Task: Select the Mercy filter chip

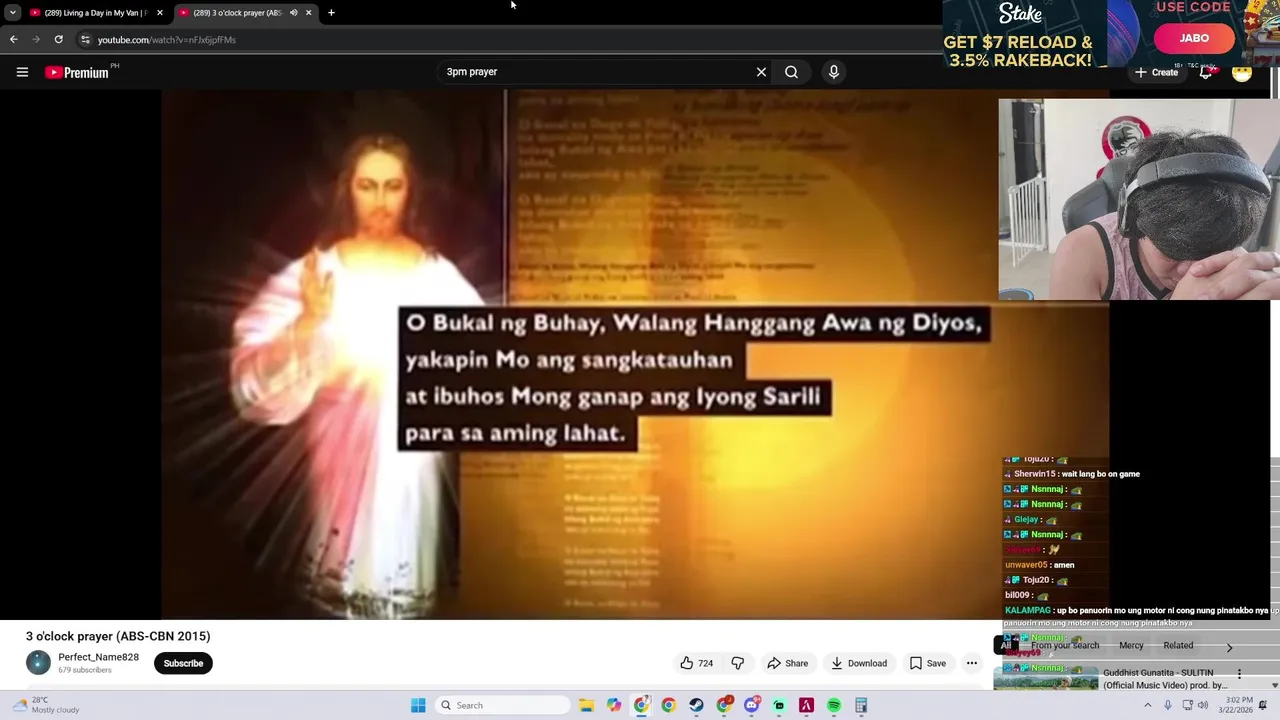Action: (x=1131, y=646)
